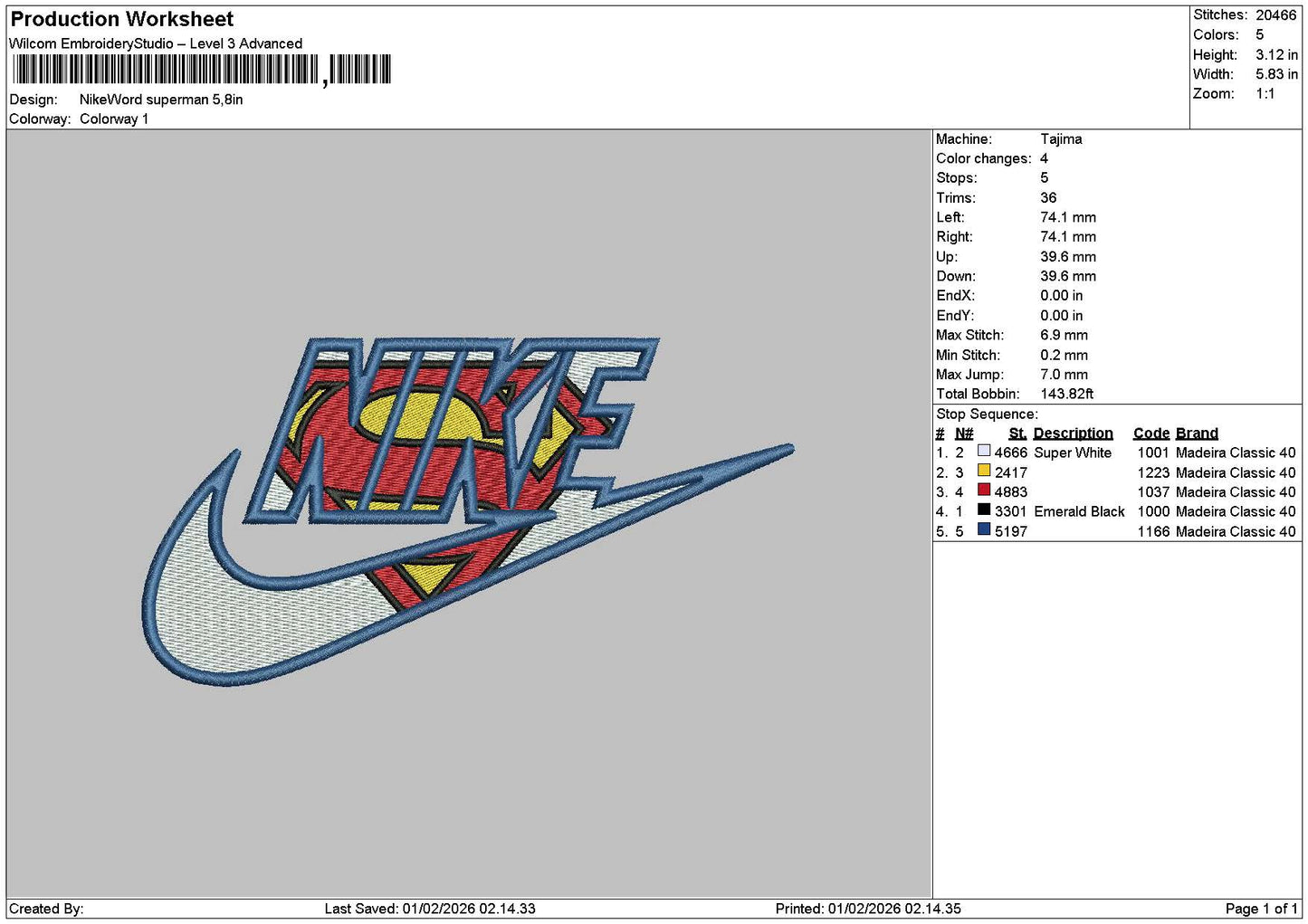Click the 'Stop Sequence:' heading
This screenshot has width=1308, height=924.
(x=988, y=414)
